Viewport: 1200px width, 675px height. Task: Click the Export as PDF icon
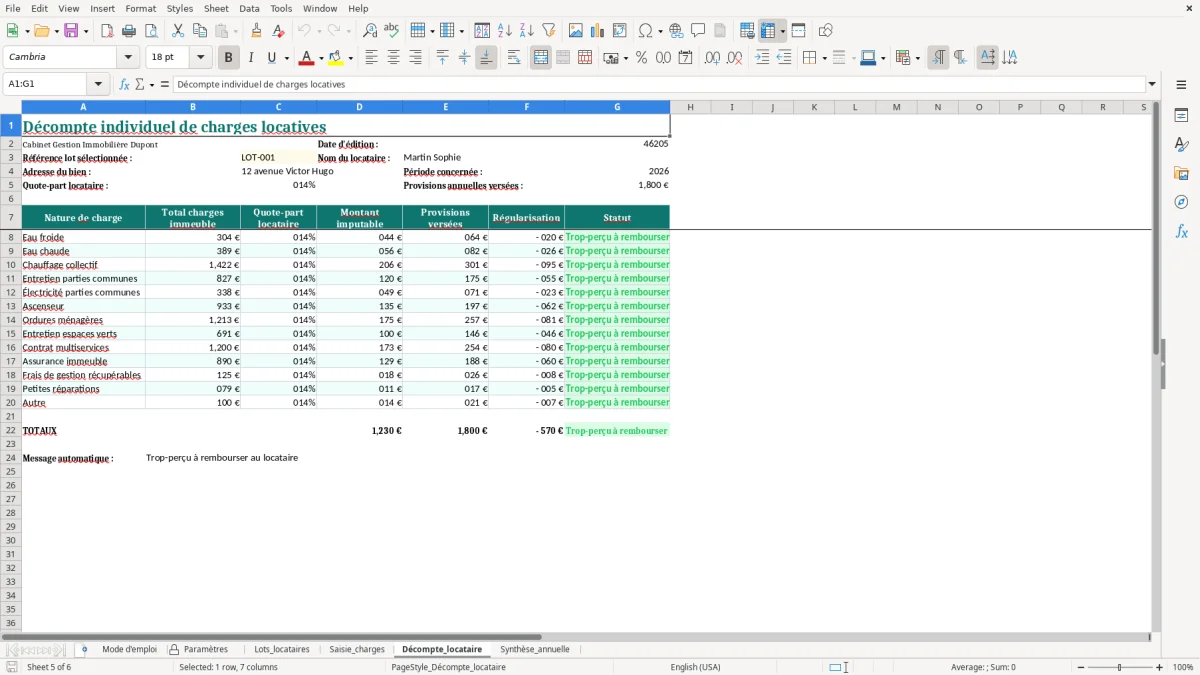pos(107,31)
